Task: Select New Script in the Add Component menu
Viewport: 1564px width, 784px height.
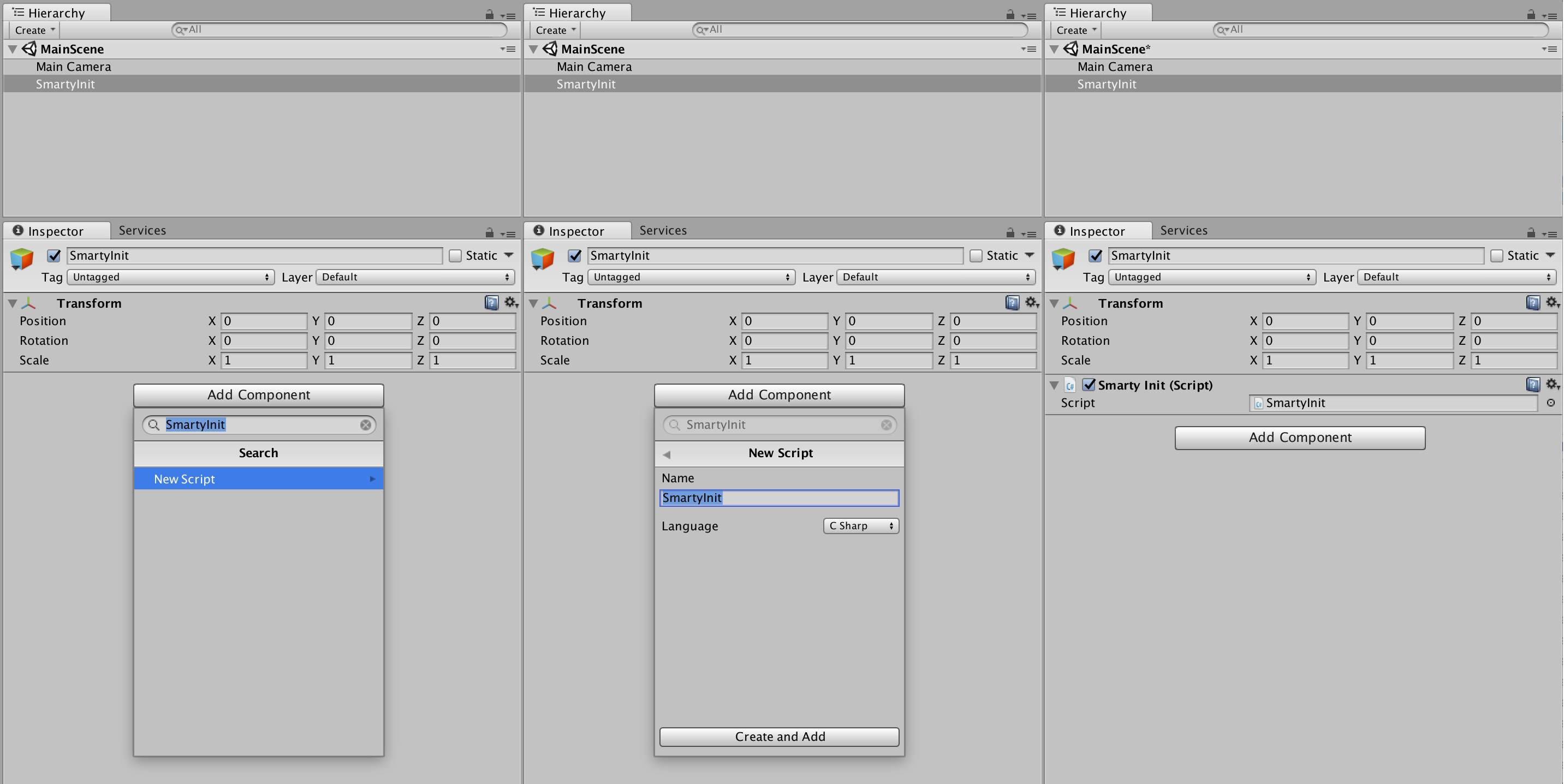Action: coord(258,478)
